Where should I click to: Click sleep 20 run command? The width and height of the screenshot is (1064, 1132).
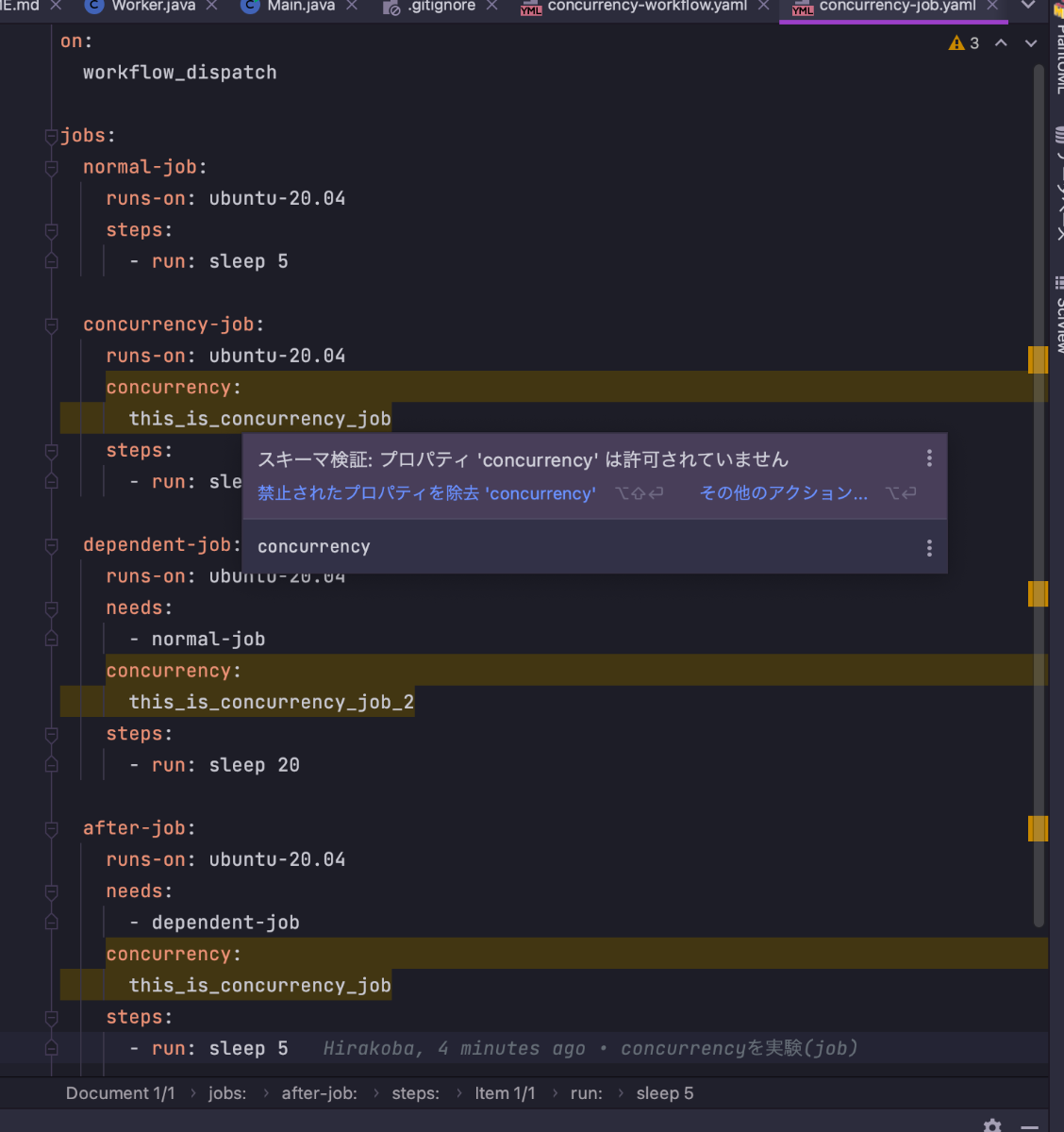pos(254,765)
